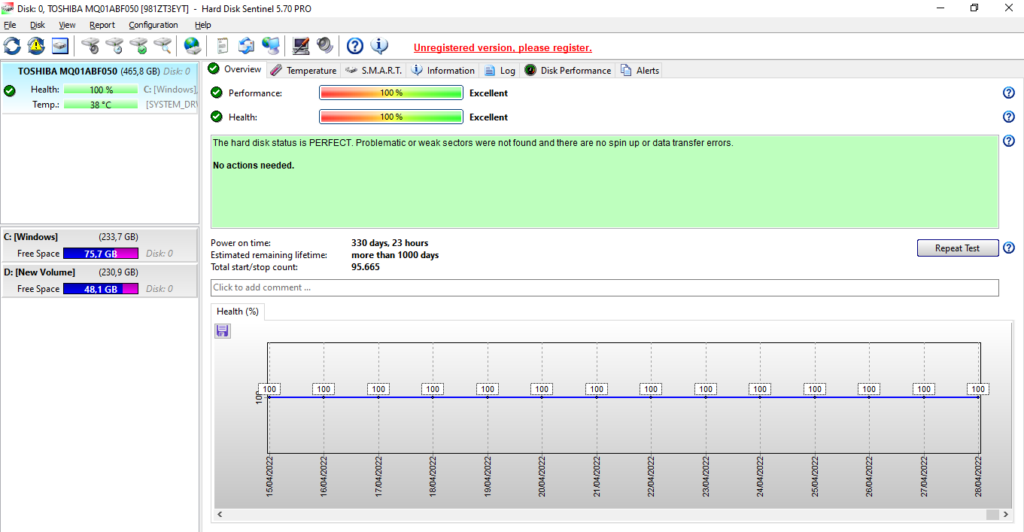The image size is (1024, 532).
Task: Click the 100 data point at 21.04.2022
Action: pyautogui.click(x=596, y=389)
